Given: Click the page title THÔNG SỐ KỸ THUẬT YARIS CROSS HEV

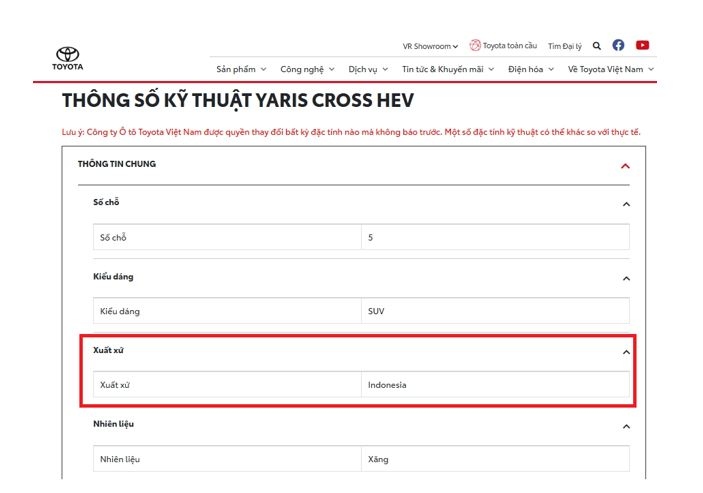Looking at the screenshot, I should pos(238,100).
